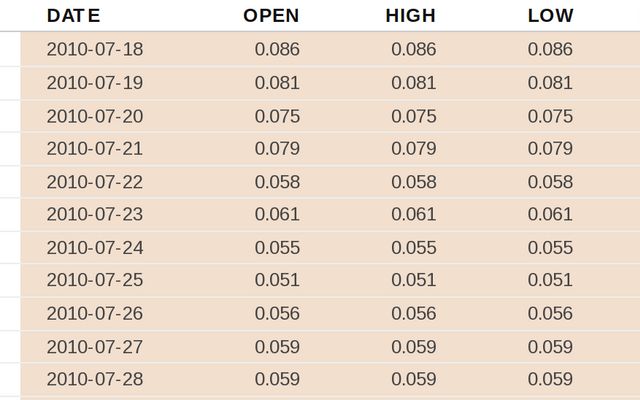Select the 2010-07-26 date cell
The height and width of the screenshot is (400, 640).
(x=95, y=313)
